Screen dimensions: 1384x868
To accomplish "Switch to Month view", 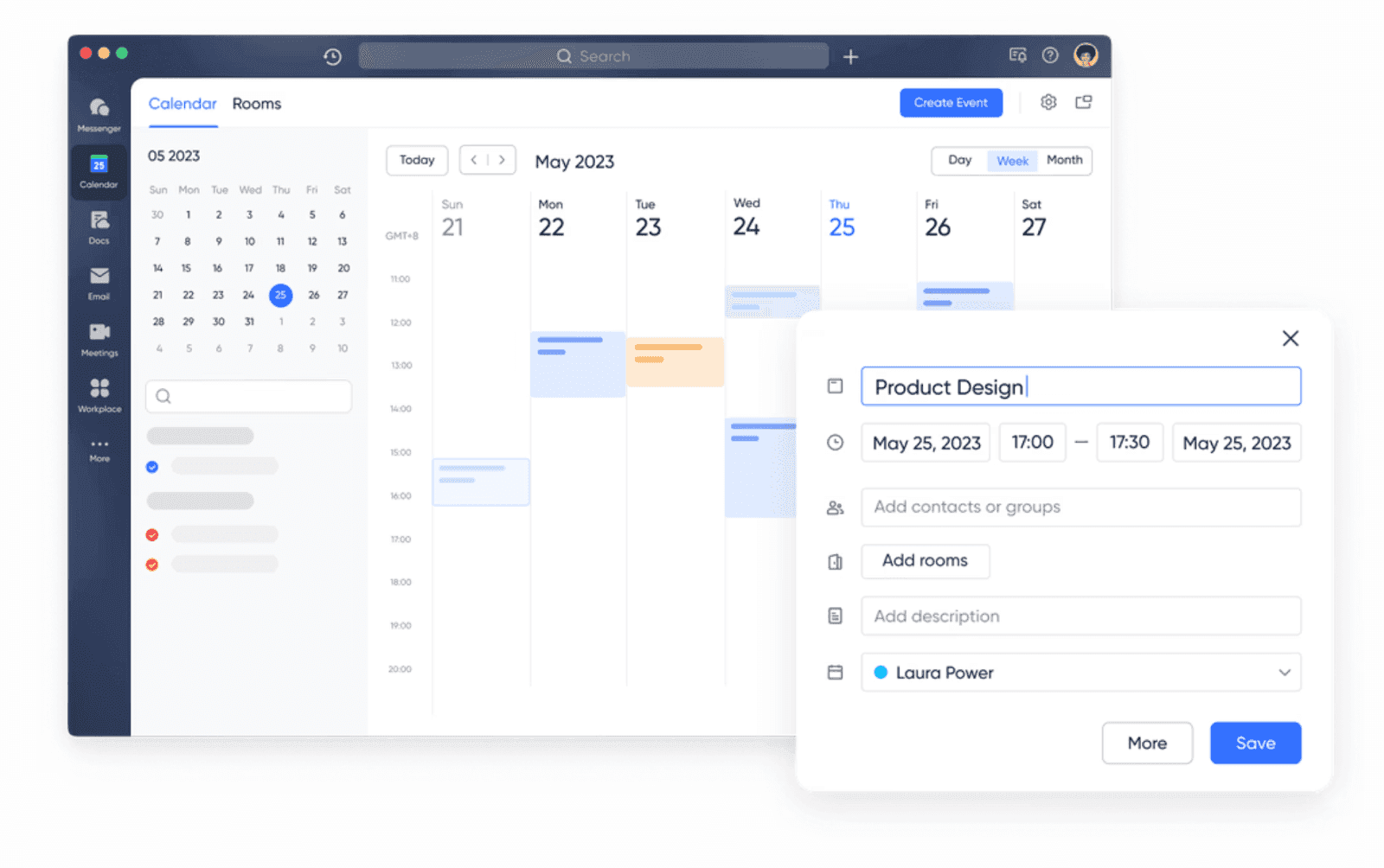I will (1065, 161).
